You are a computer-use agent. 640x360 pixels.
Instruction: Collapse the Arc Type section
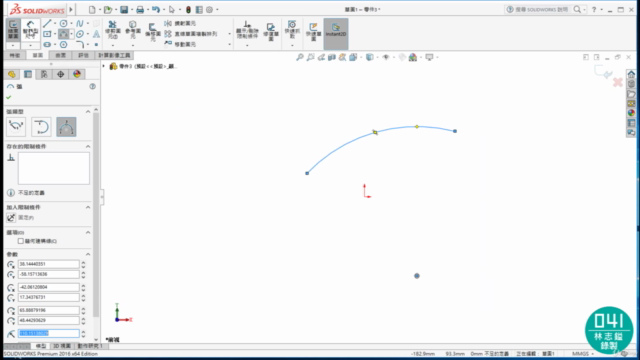click(x=88, y=111)
